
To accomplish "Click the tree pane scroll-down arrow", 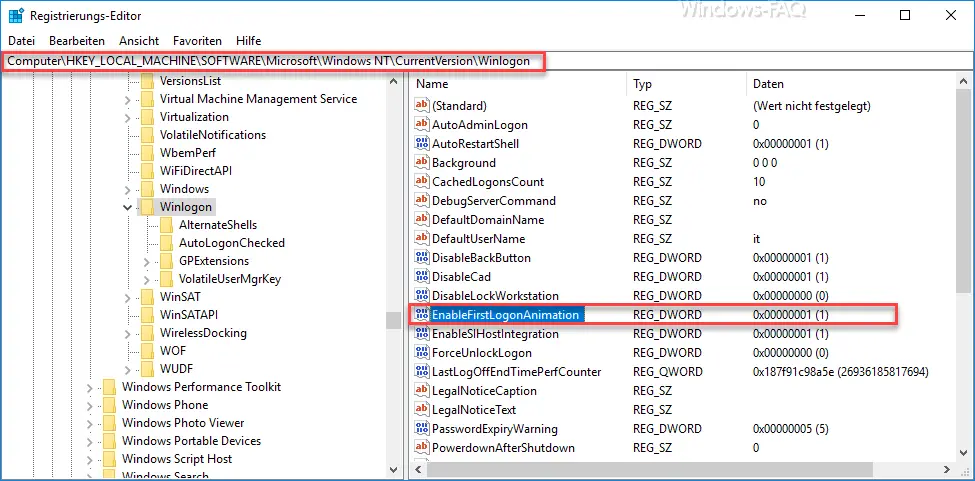I will (x=393, y=469).
